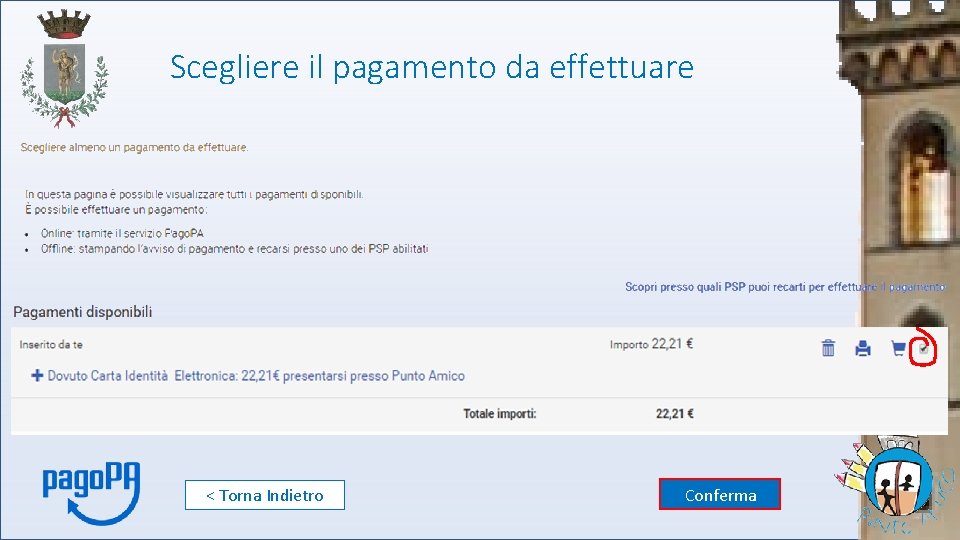Viewport: 960px width, 540px height.
Task: Expand the Dovuto Carta Identità plus icon
Action: (37, 375)
